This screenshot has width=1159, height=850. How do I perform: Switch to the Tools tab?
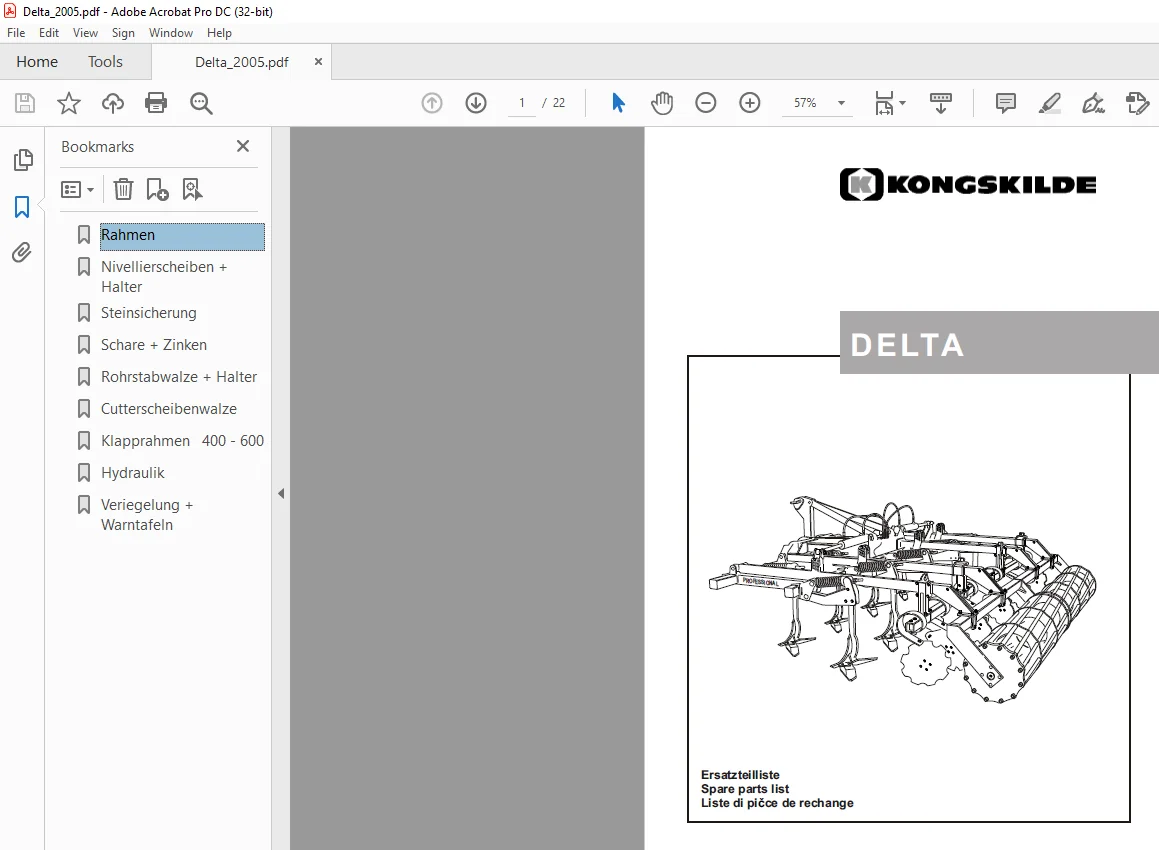tap(105, 62)
